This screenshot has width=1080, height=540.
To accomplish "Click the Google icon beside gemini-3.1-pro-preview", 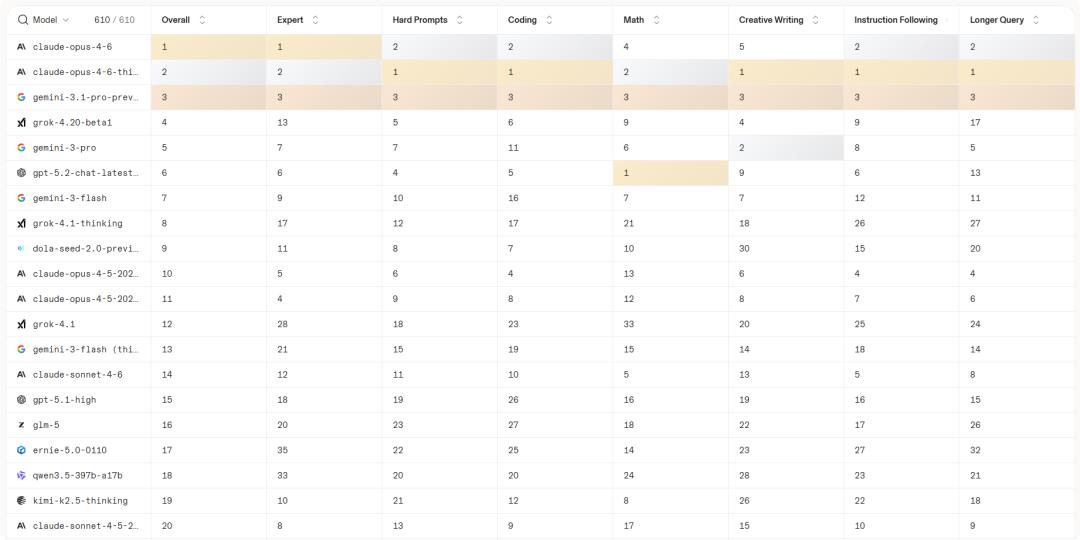I will click(x=21, y=97).
